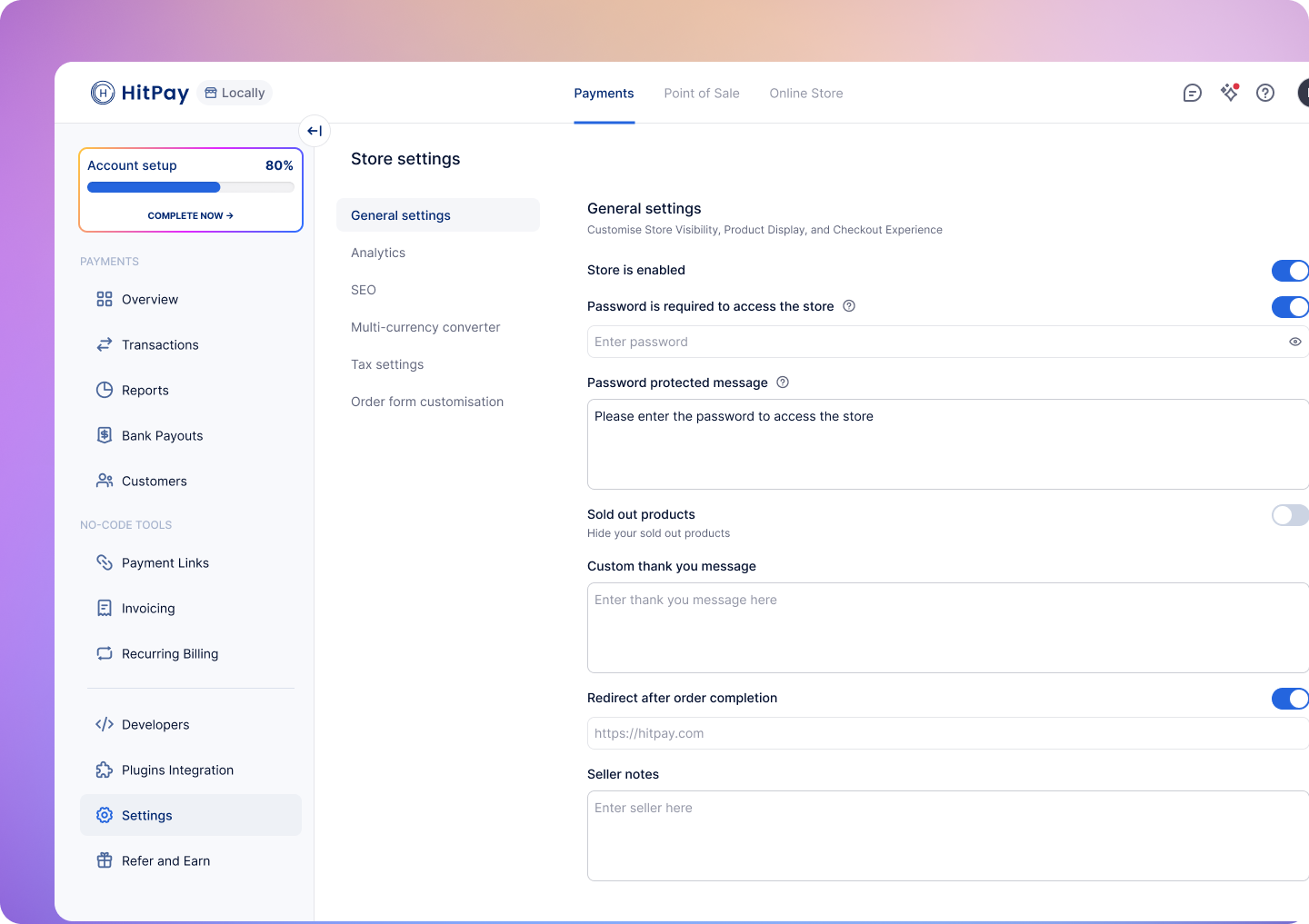This screenshot has height=924, width=1309.
Task: Click the Recurring Billing loop icon
Action: point(105,653)
